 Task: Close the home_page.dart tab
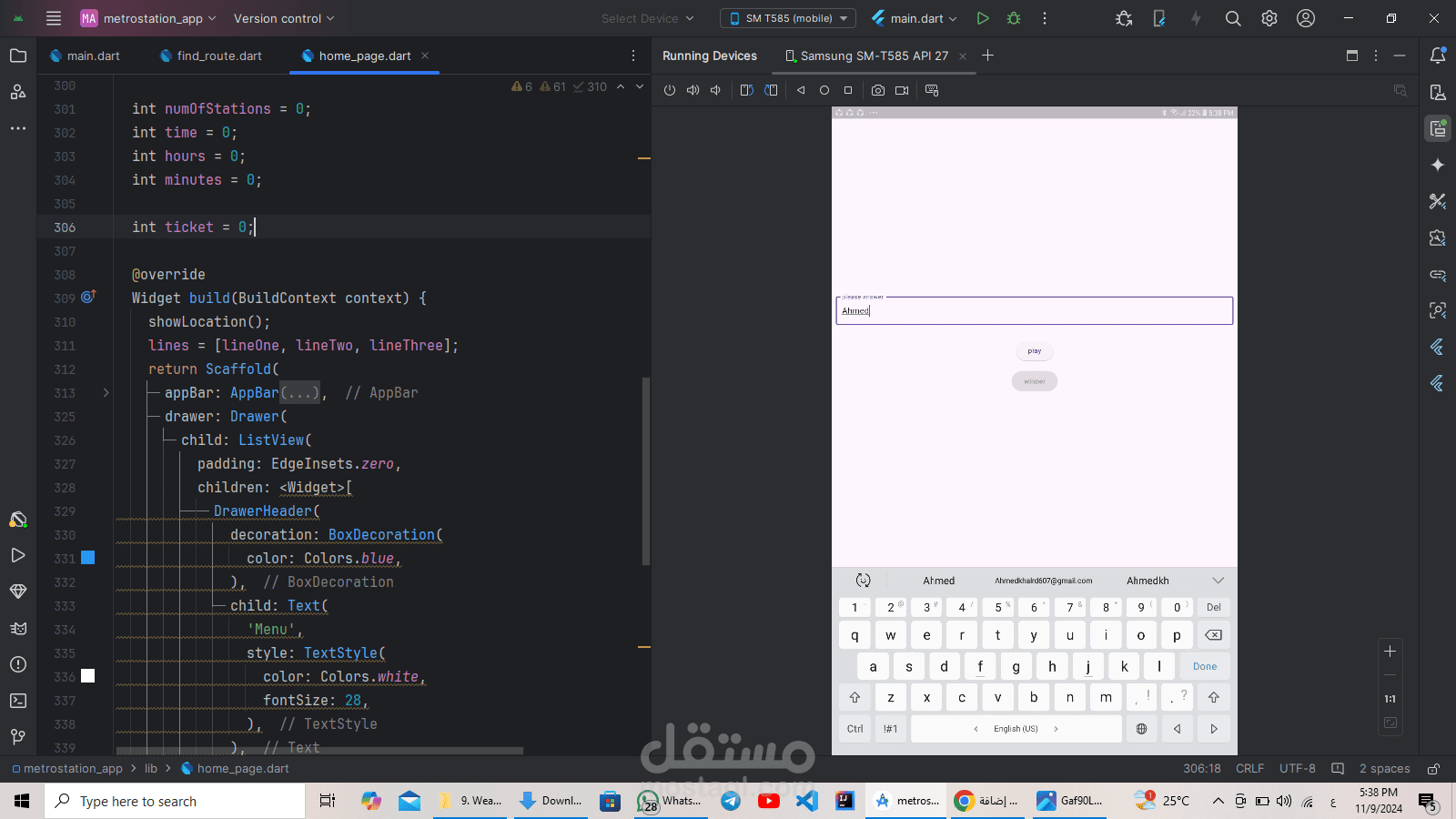point(425,56)
